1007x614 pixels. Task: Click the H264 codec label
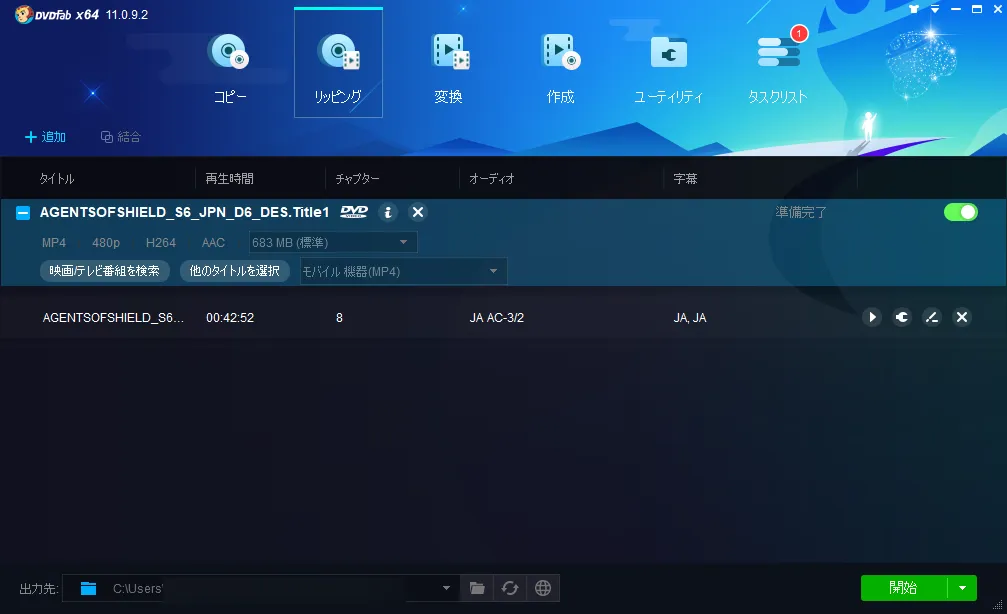(161, 243)
